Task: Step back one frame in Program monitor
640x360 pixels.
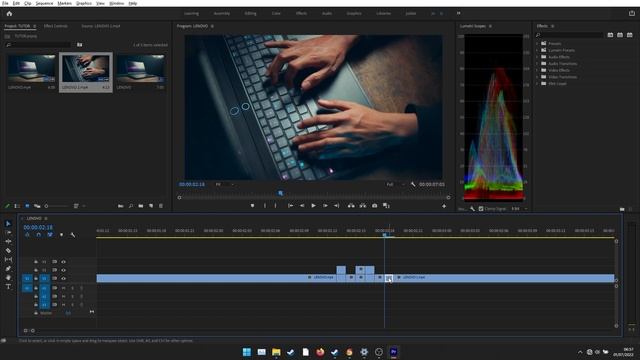Action: click(x=302, y=206)
